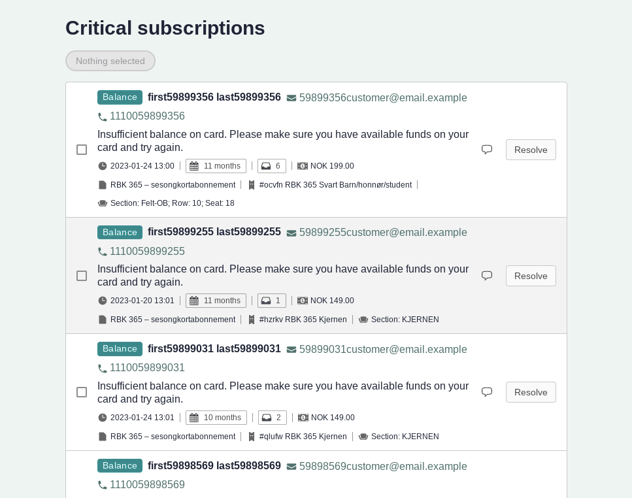Click envelope icon beside 59899356customer email

[291, 98]
